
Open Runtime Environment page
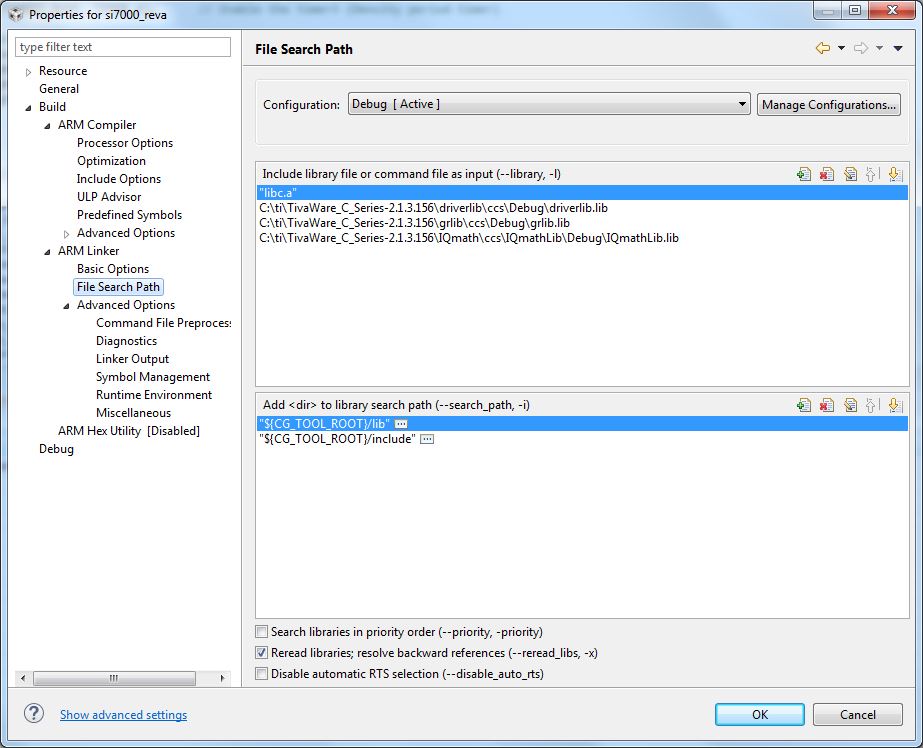(x=154, y=395)
